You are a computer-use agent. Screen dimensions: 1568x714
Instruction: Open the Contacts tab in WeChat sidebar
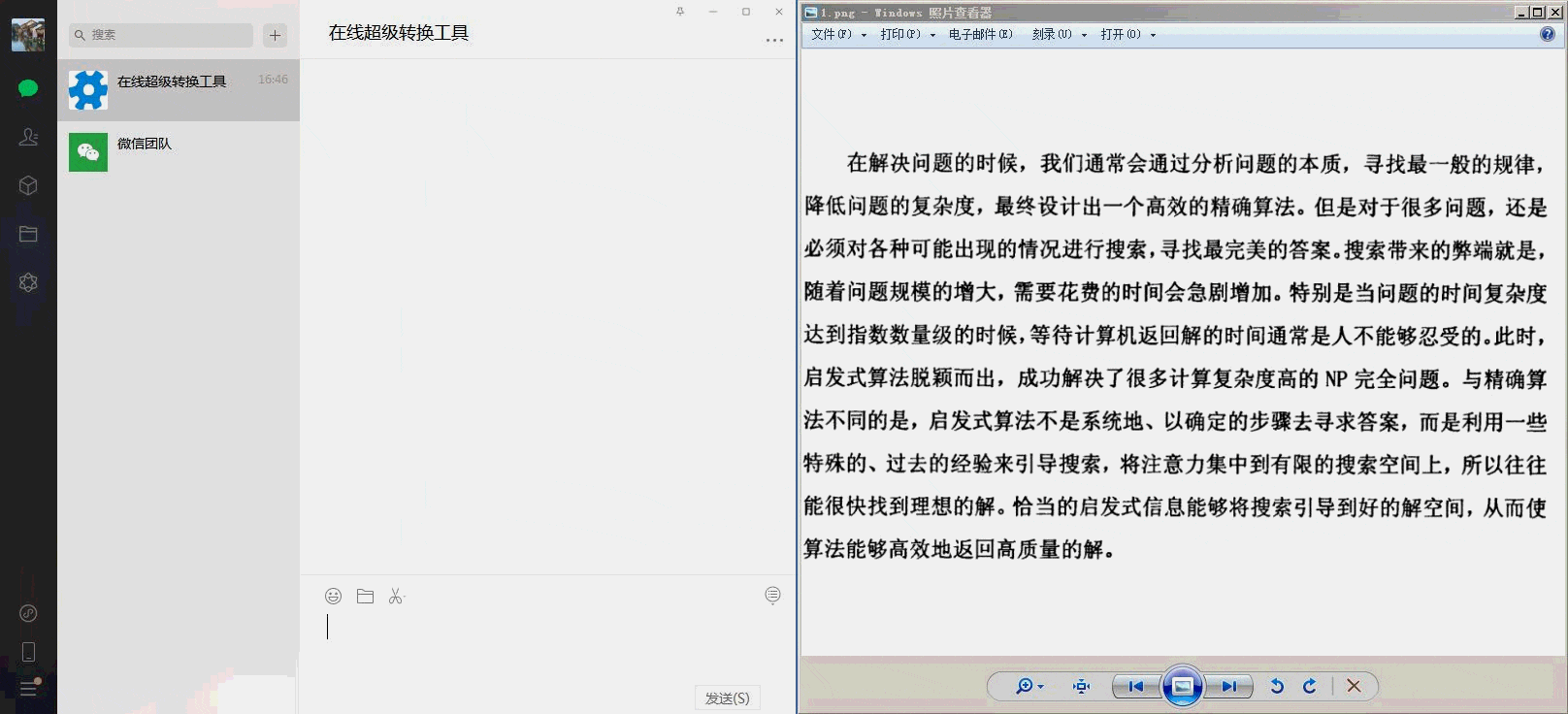tap(28, 137)
